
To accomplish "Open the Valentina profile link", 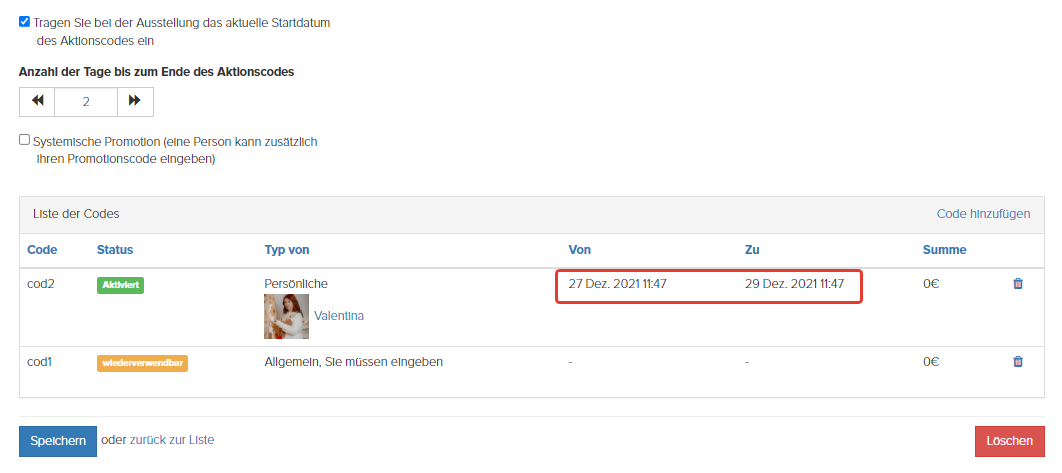I will [x=339, y=316].
